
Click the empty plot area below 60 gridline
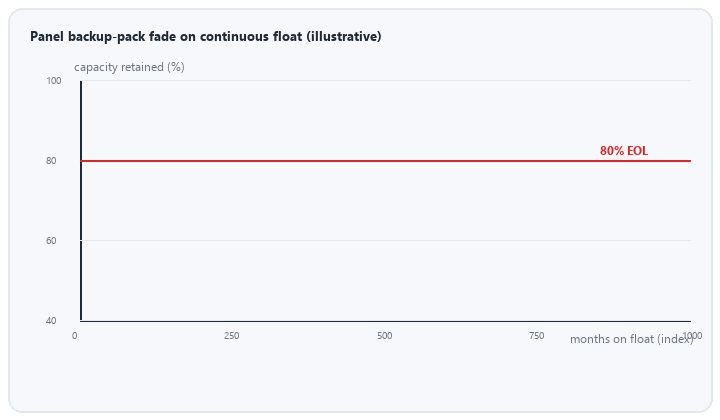pos(386,280)
